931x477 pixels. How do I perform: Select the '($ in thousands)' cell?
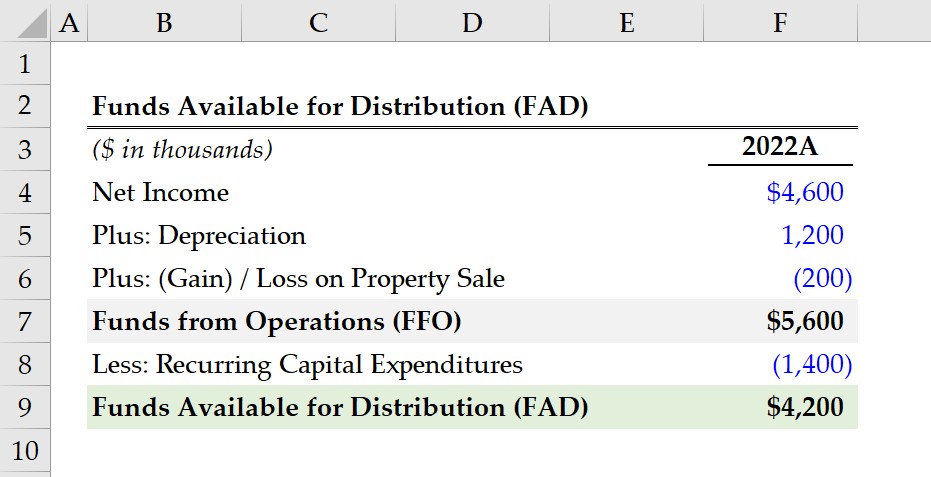[x=183, y=149]
